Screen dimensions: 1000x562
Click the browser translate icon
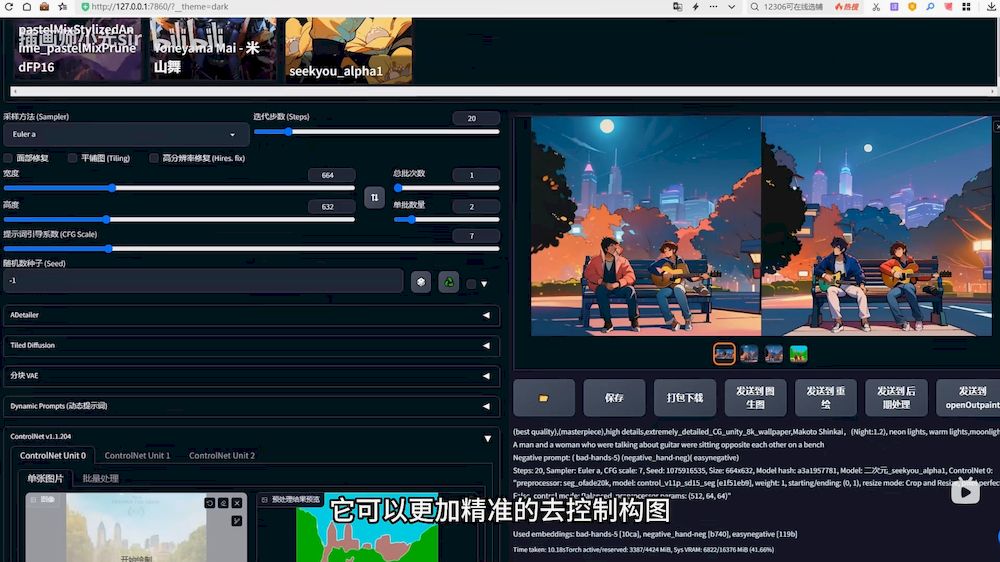pos(678,7)
